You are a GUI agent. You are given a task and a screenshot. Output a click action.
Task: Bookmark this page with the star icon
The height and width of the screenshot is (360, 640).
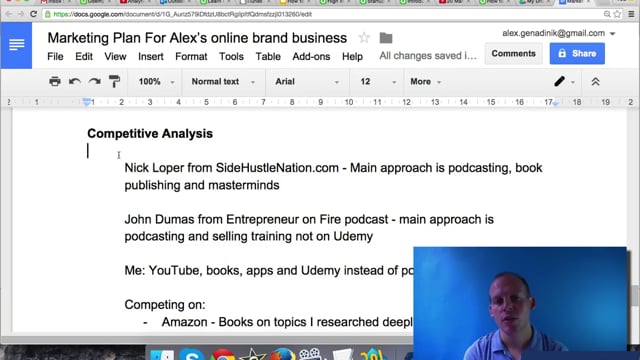pyautogui.click(x=617, y=14)
